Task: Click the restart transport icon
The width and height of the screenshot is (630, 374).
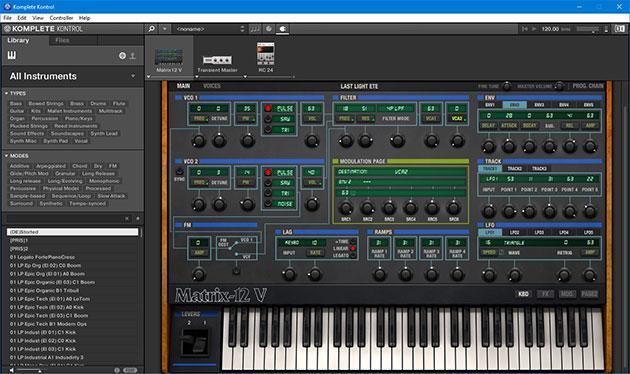Action: click(x=525, y=29)
